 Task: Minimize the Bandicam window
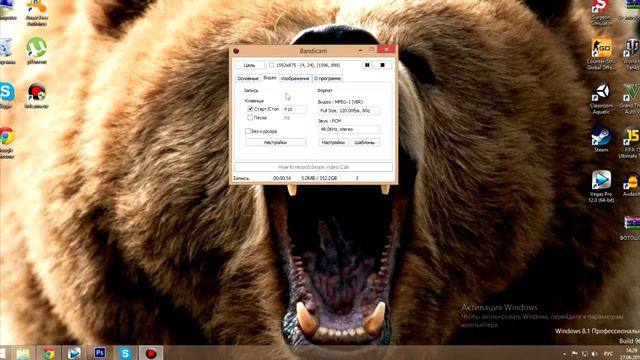[x=360, y=50]
